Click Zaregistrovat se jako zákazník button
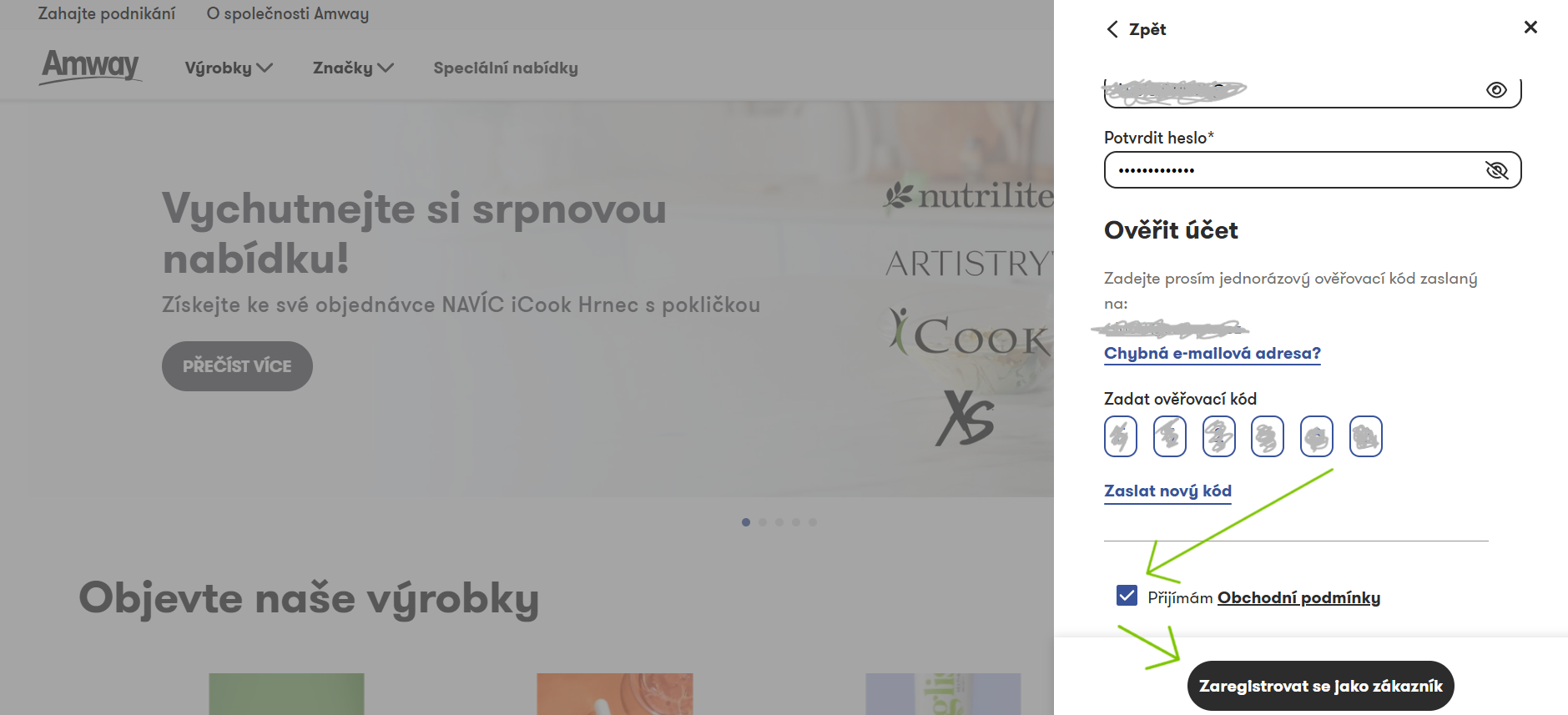Screen dimensions: 1568x715 (x=1320, y=686)
